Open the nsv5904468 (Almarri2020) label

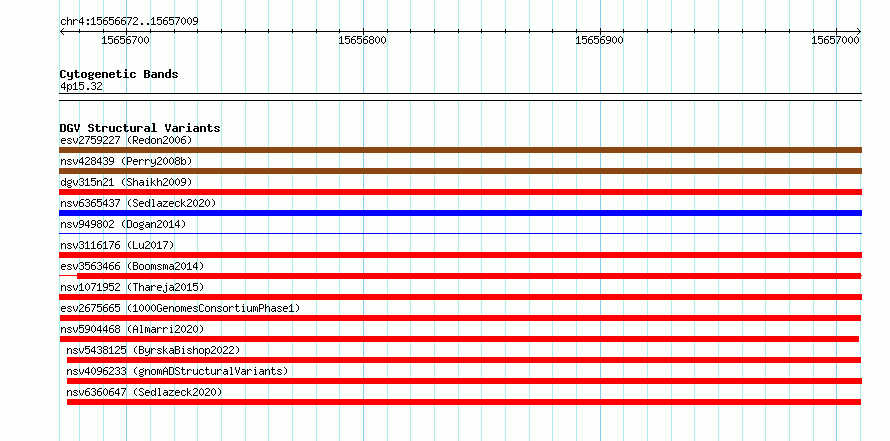click(x=132, y=329)
